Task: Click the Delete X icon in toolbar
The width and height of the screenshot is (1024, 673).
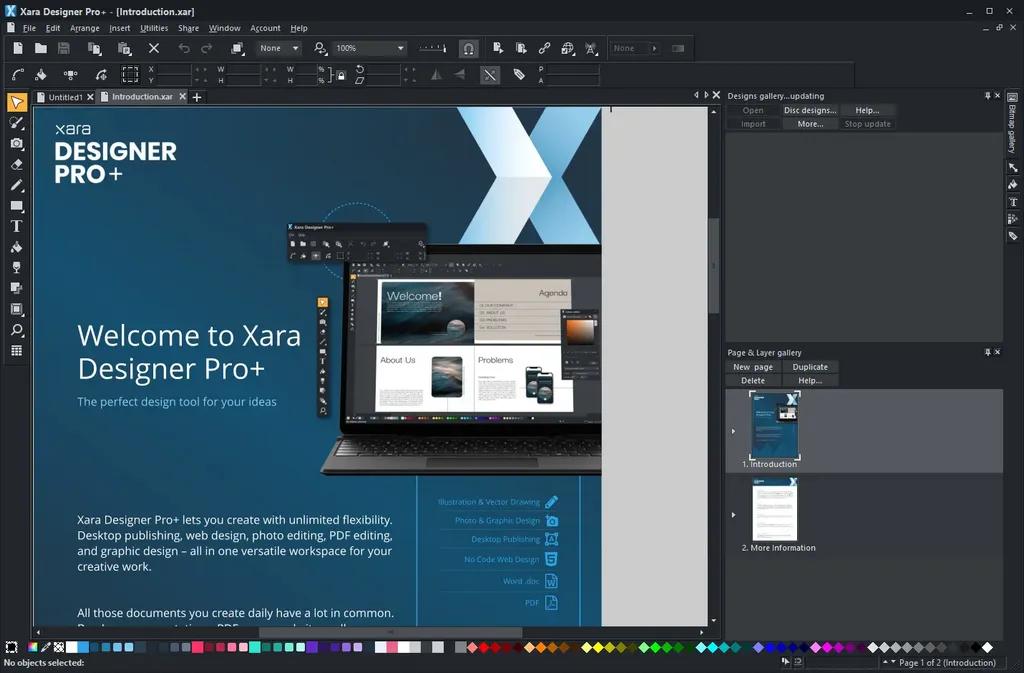Action: point(153,48)
